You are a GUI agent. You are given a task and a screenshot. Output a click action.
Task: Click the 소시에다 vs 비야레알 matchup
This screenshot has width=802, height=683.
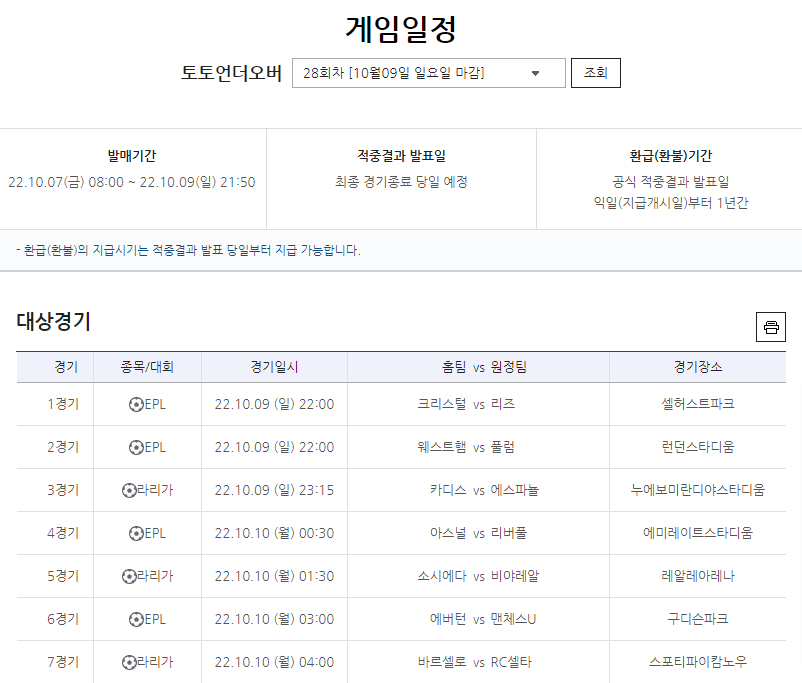pyautogui.click(x=478, y=576)
